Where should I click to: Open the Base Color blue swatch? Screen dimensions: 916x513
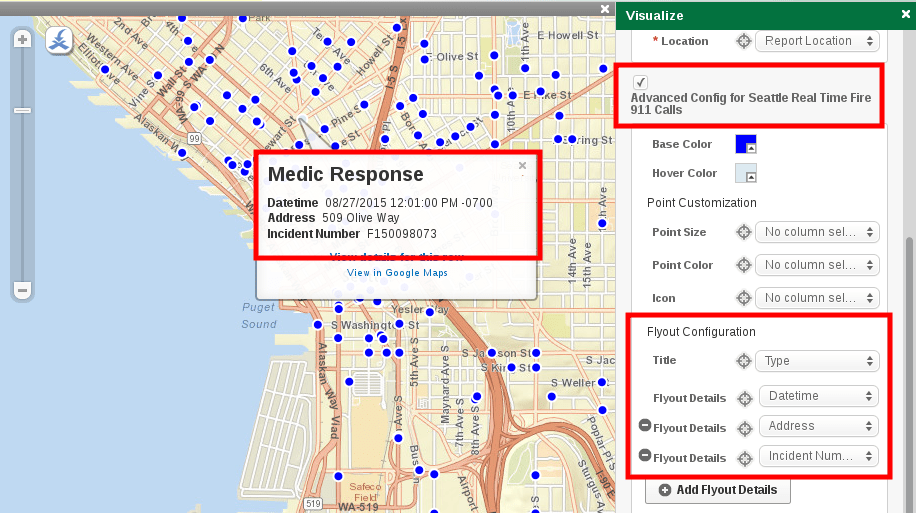tap(746, 144)
